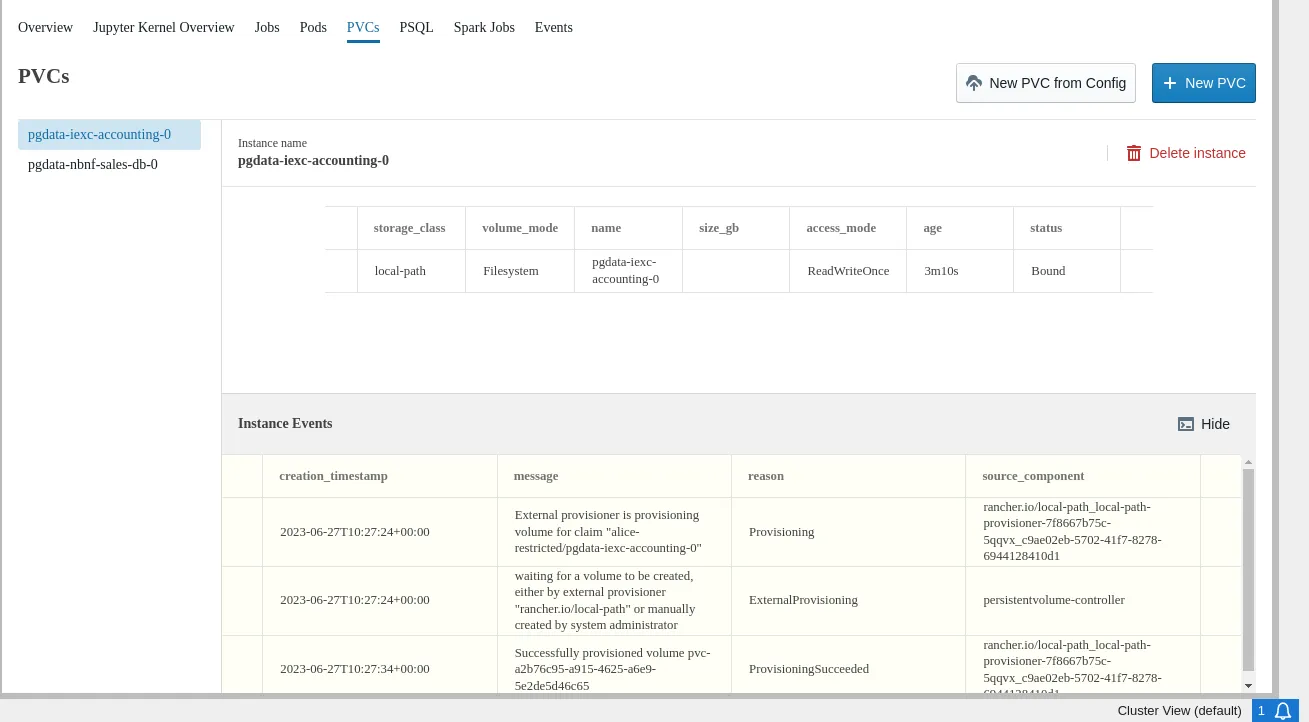Switch to the PSQL tab
The image size is (1309, 722).
point(416,28)
